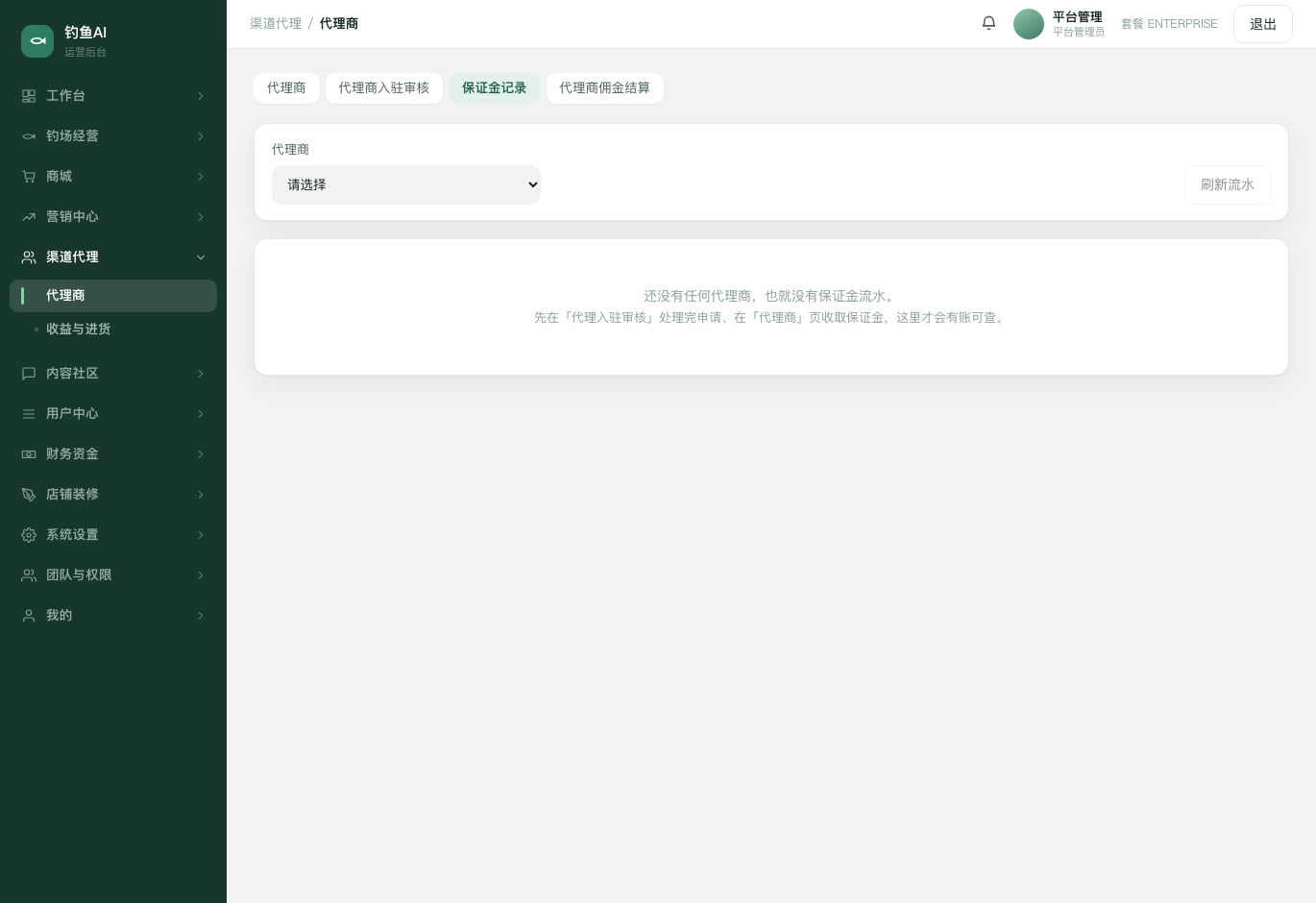Click the 店铺装修 pen icon
The height and width of the screenshot is (903, 1316).
[x=29, y=495]
